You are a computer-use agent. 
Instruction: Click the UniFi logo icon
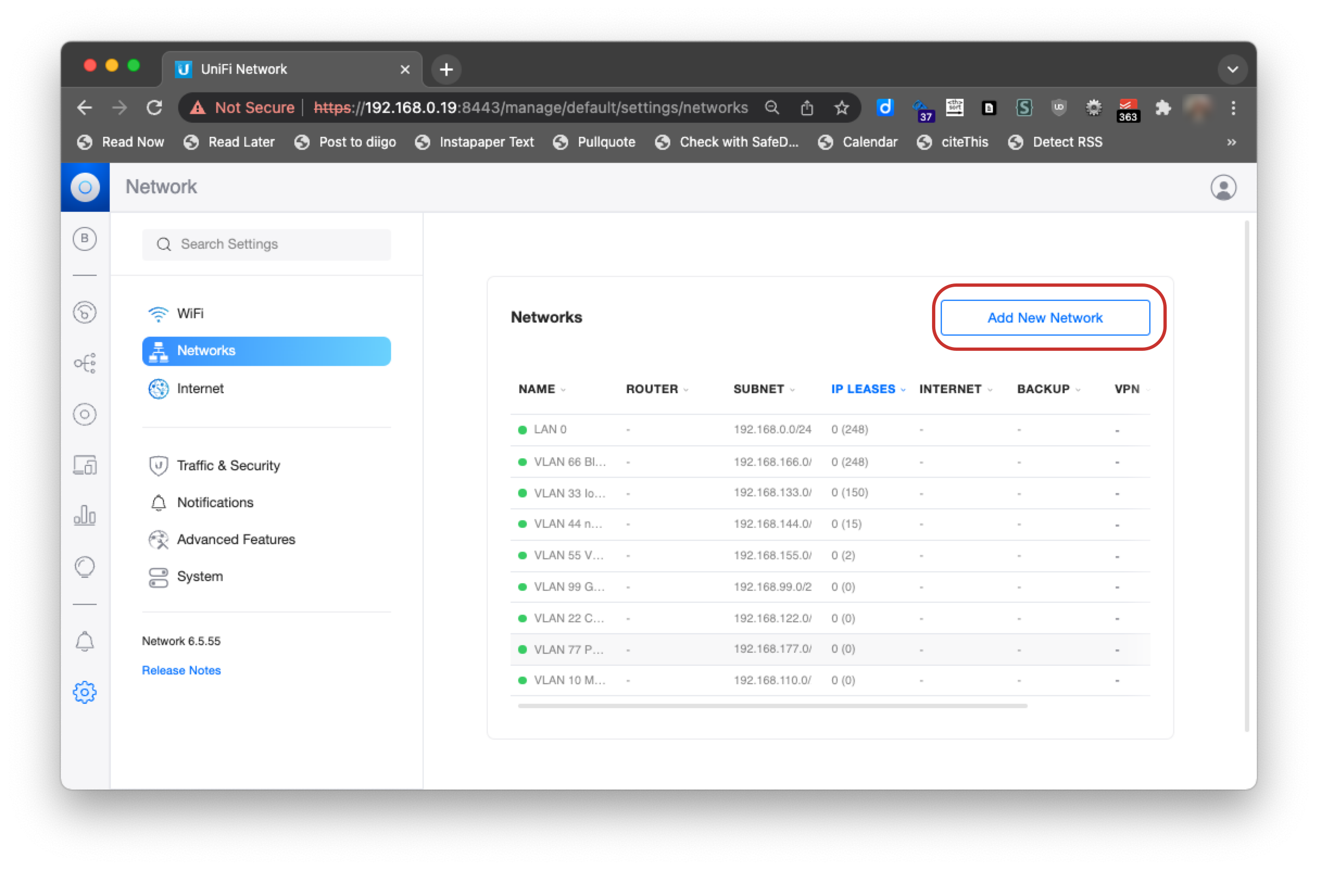pos(85,187)
